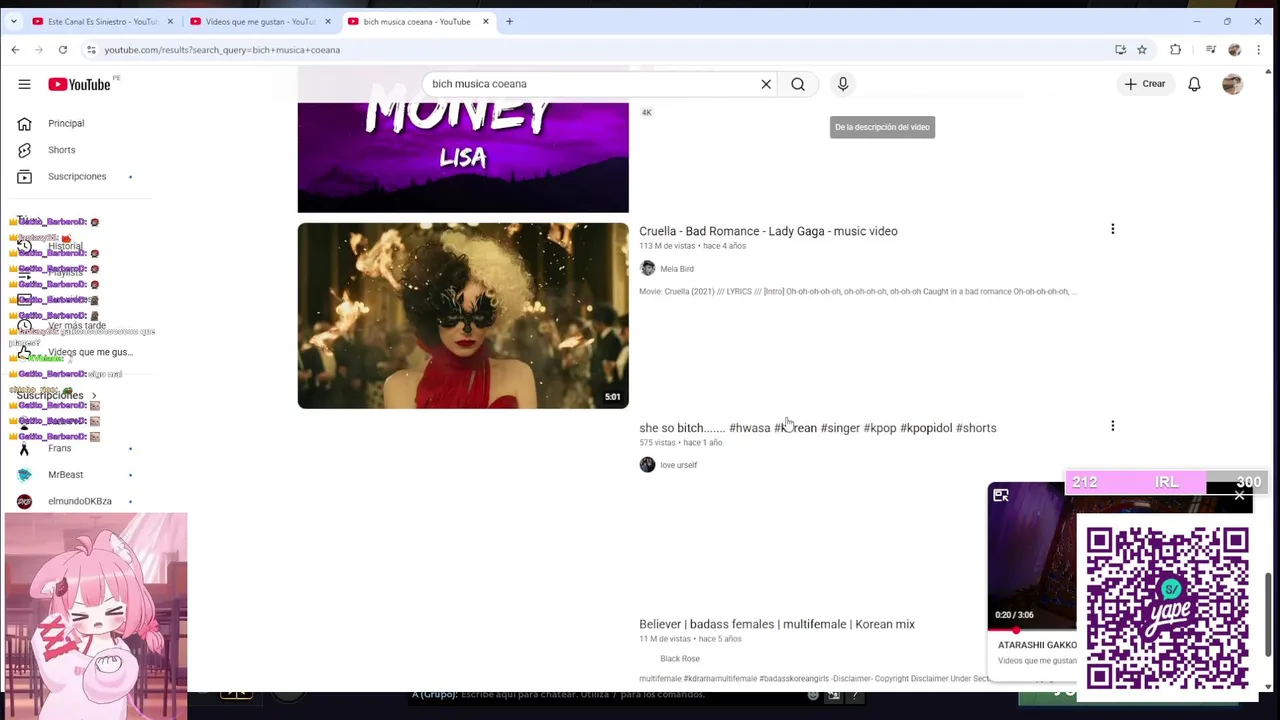Screen dimensions: 1280x720
Task: Go forward in browser history
Action: point(39,50)
